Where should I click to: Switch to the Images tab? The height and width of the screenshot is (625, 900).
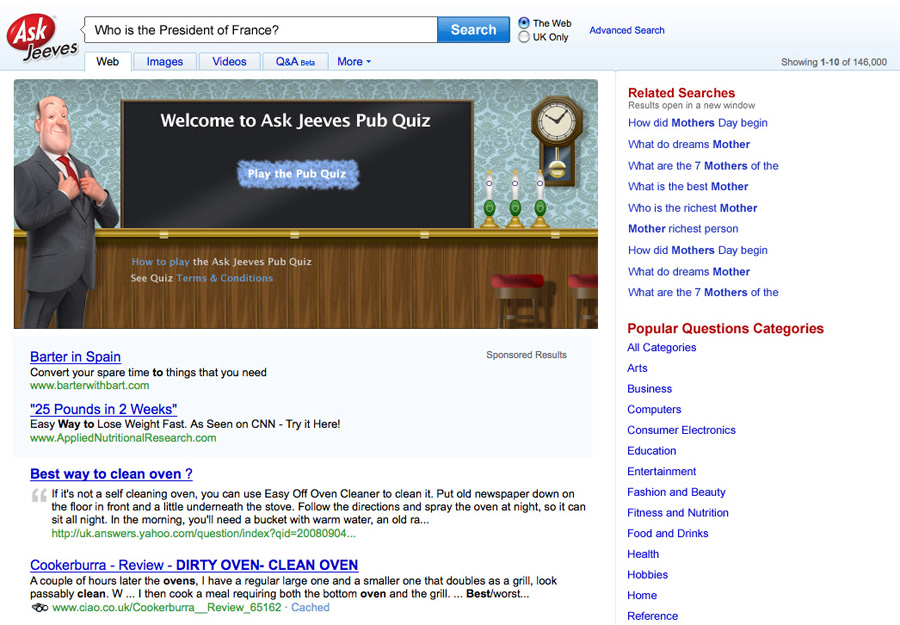(x=165, y=61)
